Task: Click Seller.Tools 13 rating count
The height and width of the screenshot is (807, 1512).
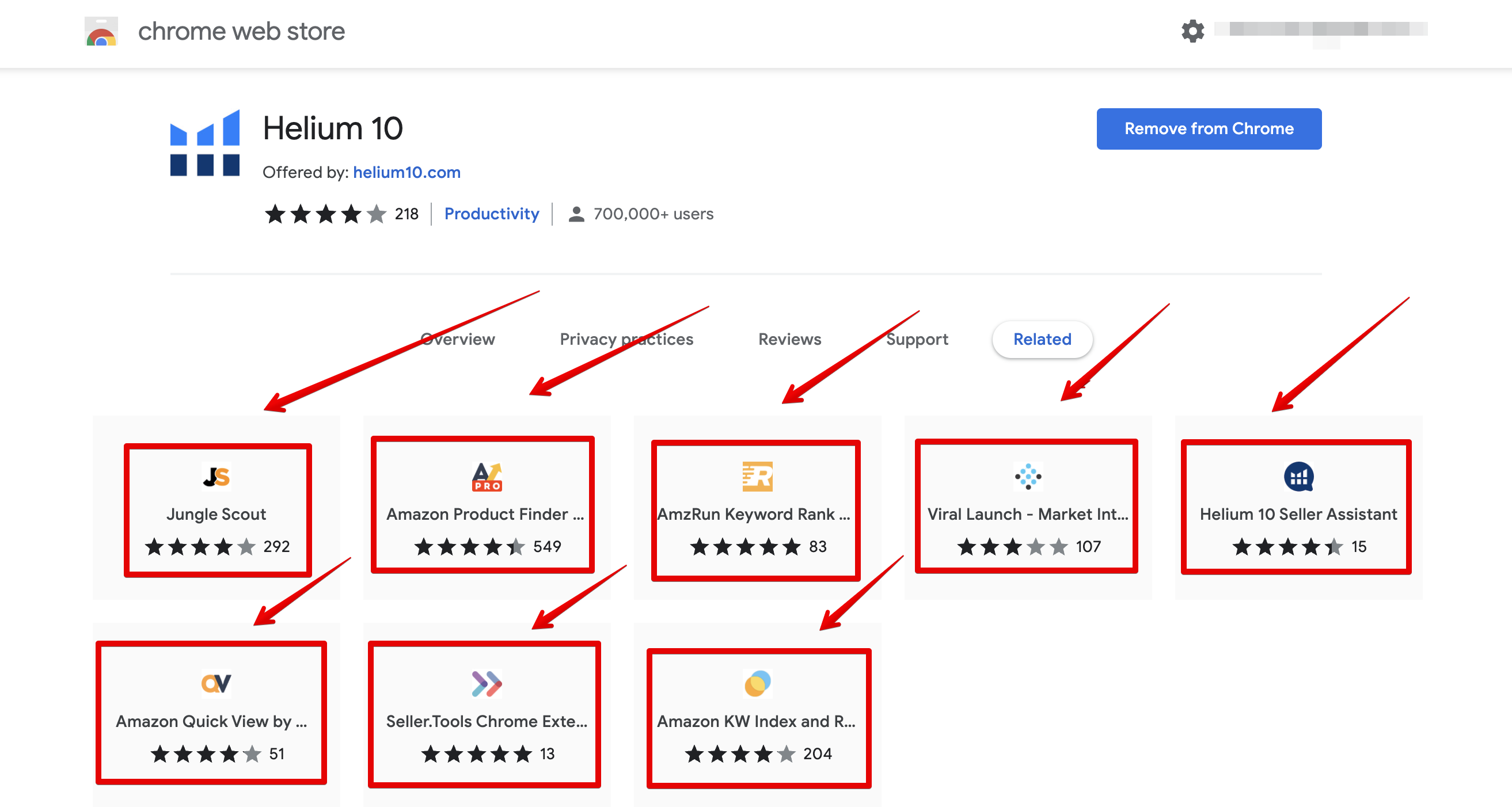Action: click(x=547, y=754)
